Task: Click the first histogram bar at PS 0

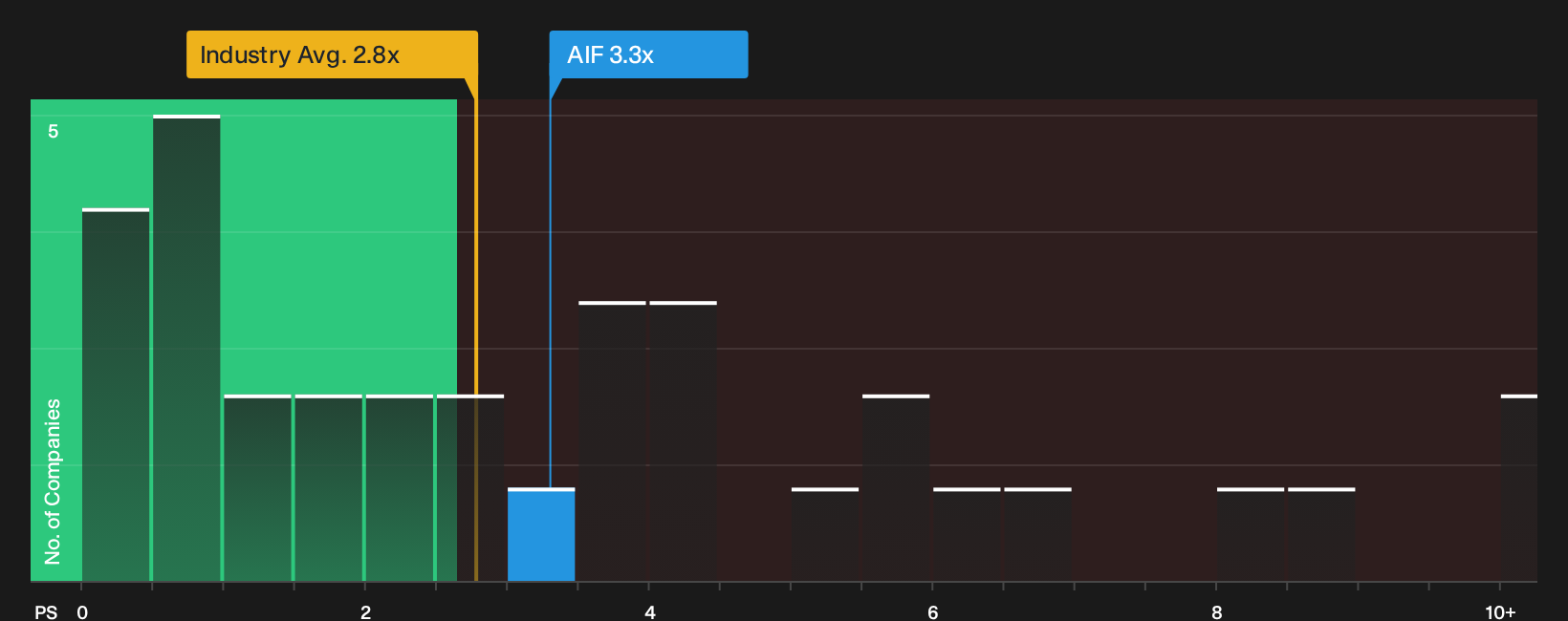Action: click(x=116, y=395)
